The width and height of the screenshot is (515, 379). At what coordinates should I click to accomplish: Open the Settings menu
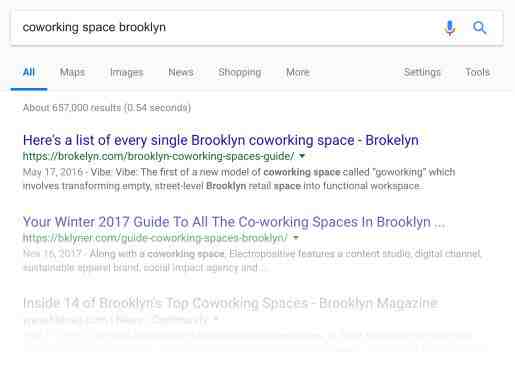[422, 72]
